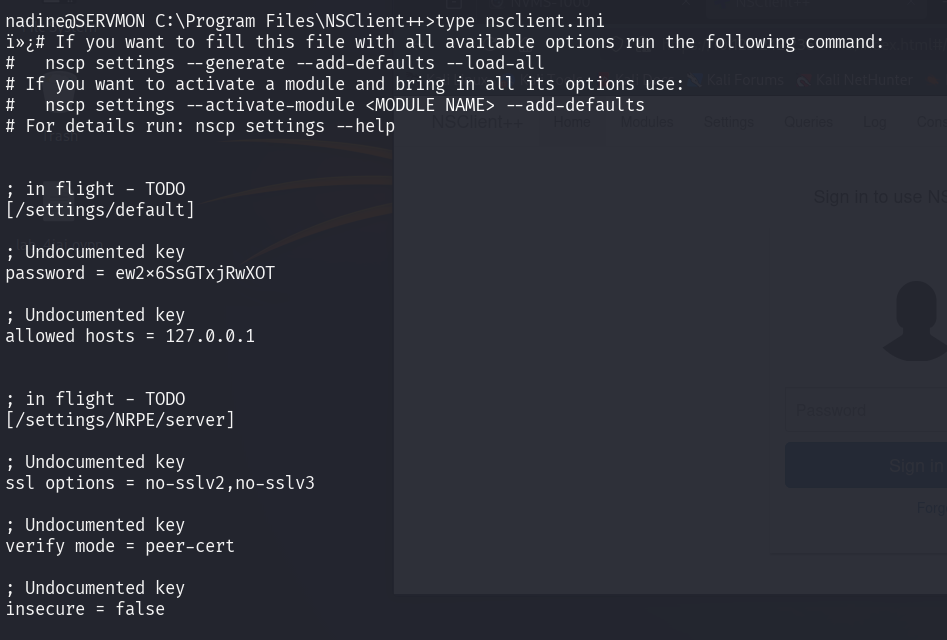Screen dimensions: 947x640
Task: Click the Kali NetHunter bookmark icon
Action: 804,80
